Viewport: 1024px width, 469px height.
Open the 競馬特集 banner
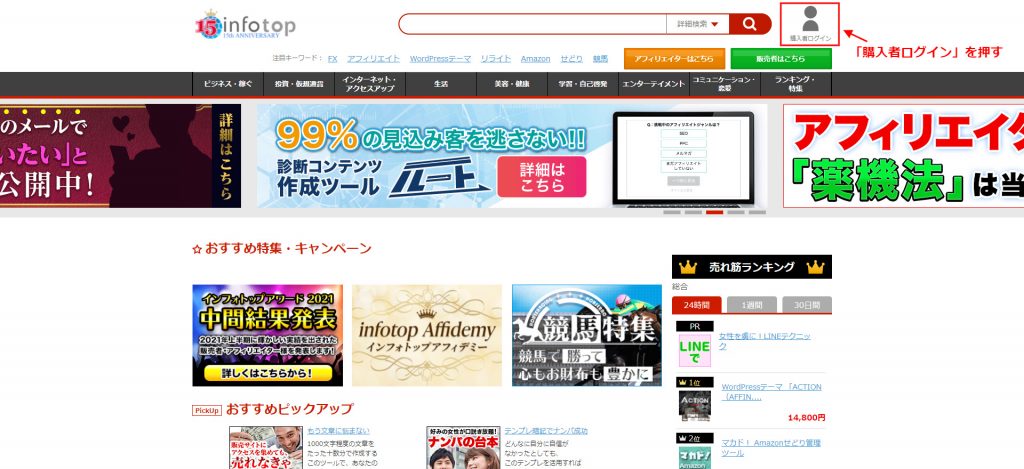587,335
